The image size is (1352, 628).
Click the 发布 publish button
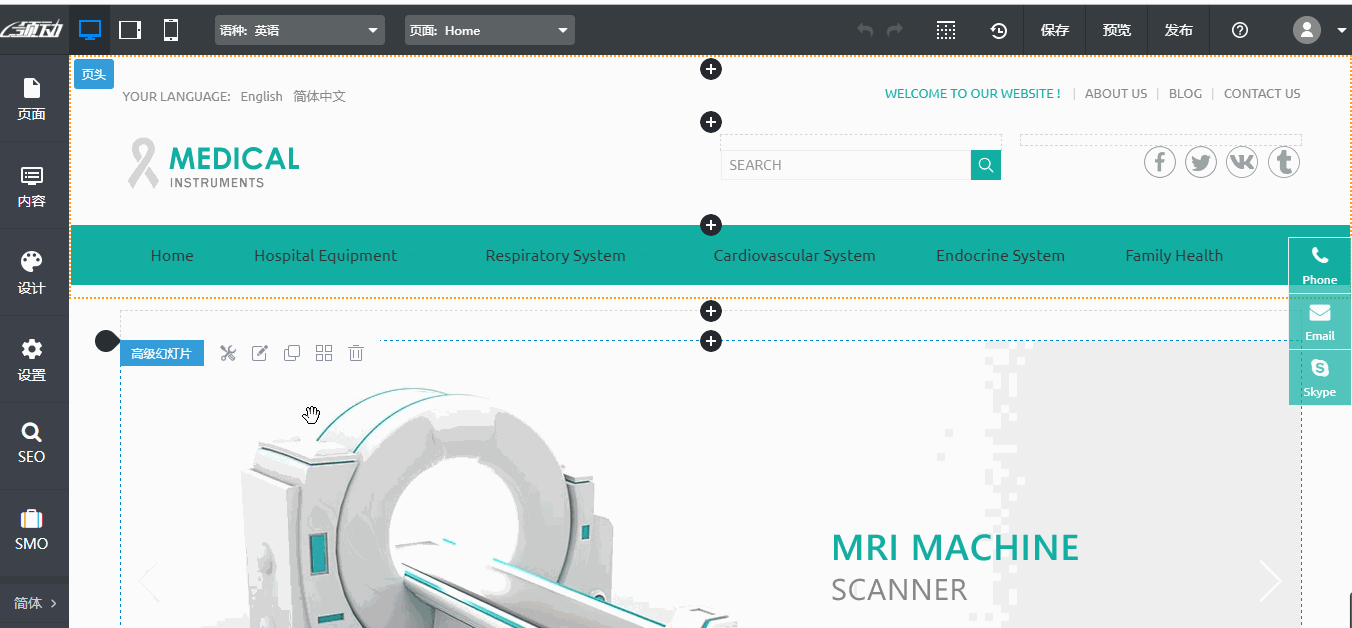click(x=1179, y=30)
